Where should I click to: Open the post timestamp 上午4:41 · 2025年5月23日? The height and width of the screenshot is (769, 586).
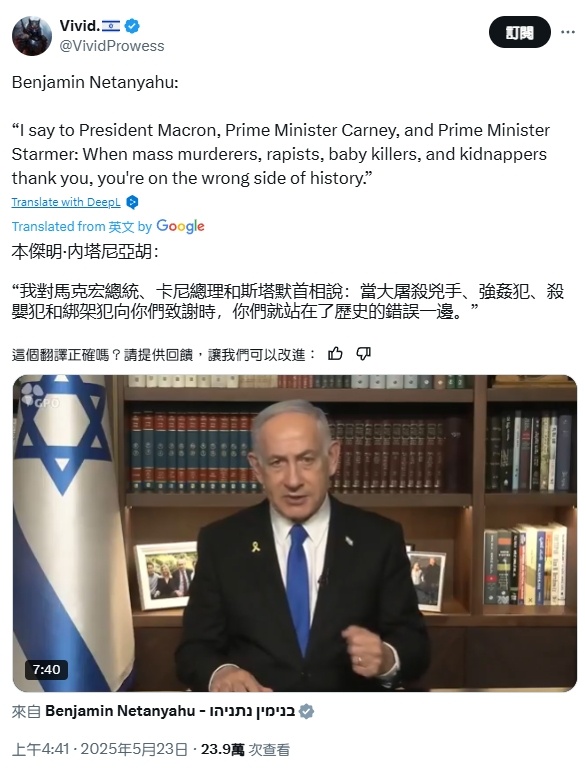100,749
